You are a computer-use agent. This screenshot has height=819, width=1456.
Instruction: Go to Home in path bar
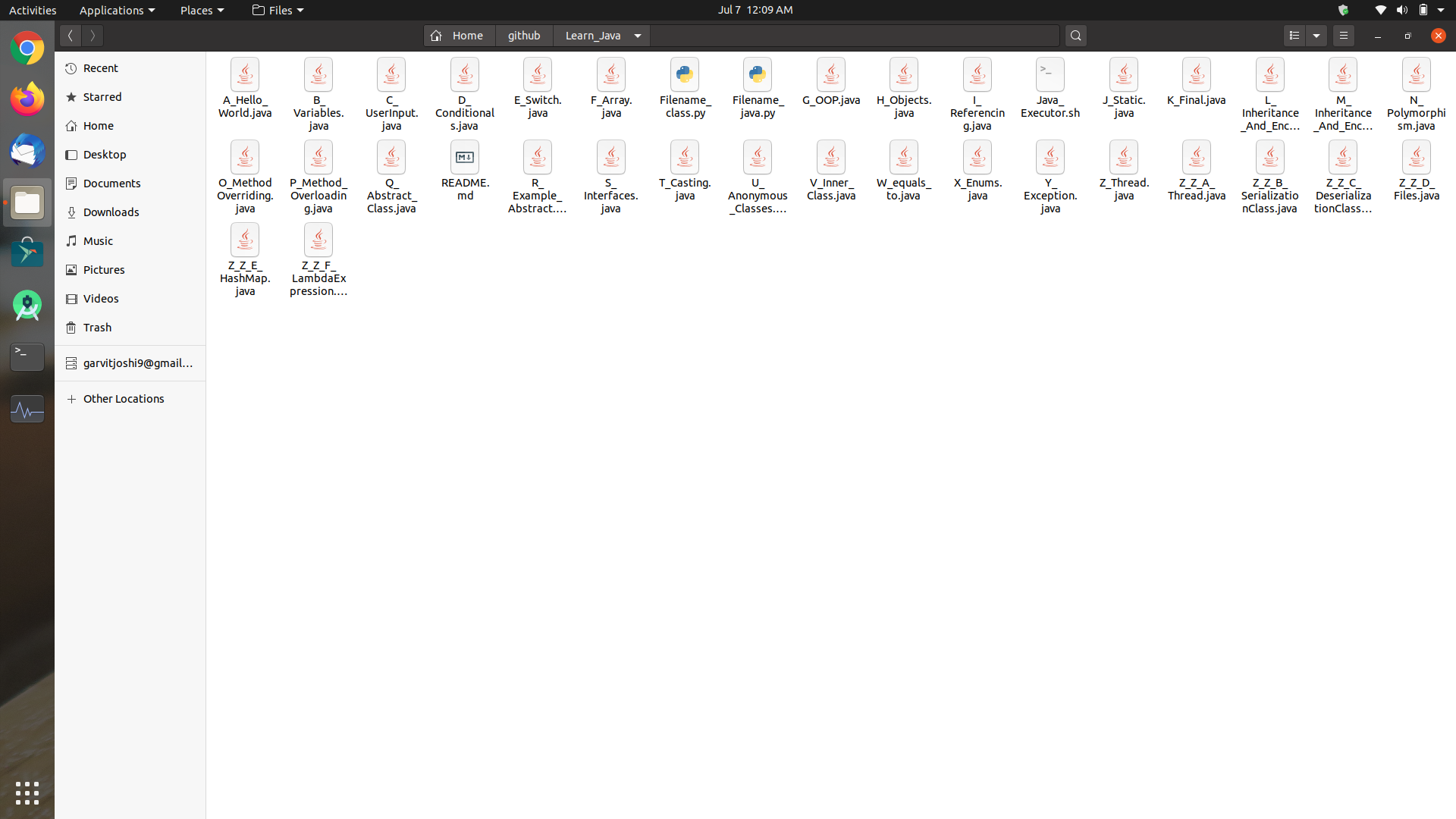pyautogui.click(x=459, y=36)
